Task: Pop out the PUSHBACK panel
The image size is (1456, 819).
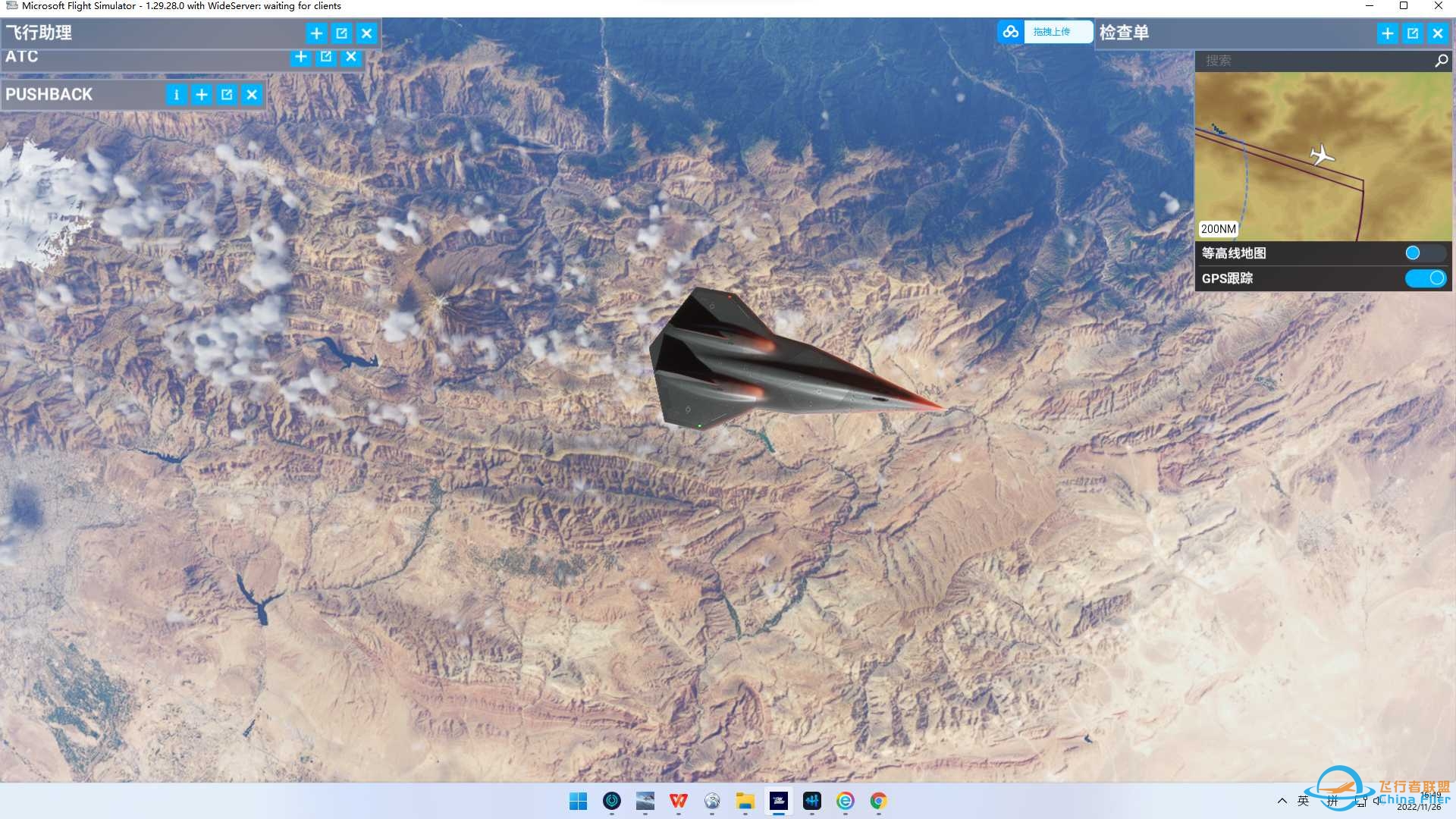Action: pyautogui.click(x=227, y=95)
